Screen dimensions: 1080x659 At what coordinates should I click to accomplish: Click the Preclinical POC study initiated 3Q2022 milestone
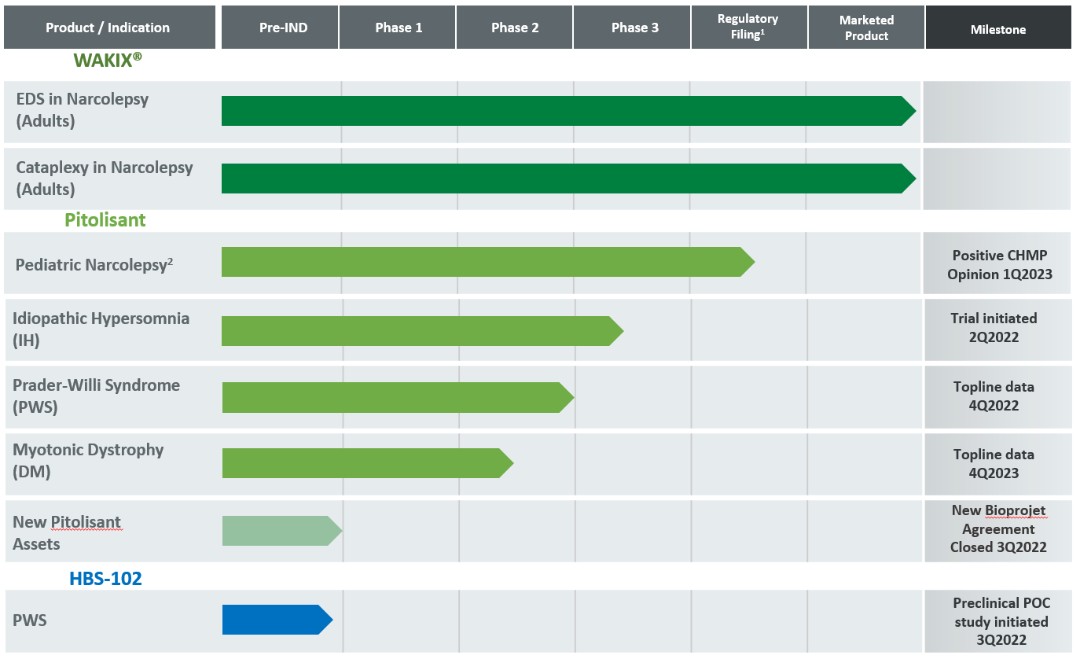coord(1001,621)
